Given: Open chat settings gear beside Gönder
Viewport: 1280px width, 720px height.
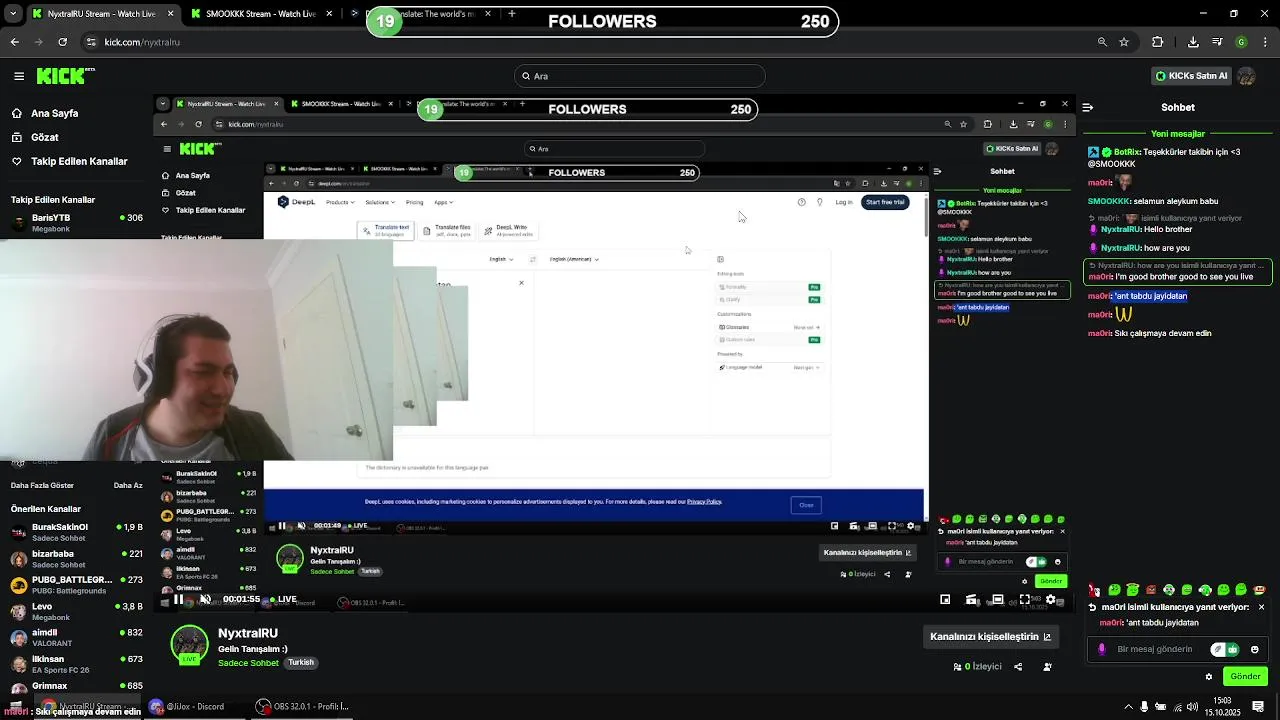Looking at the screenshot, I should pos(1209,677).
